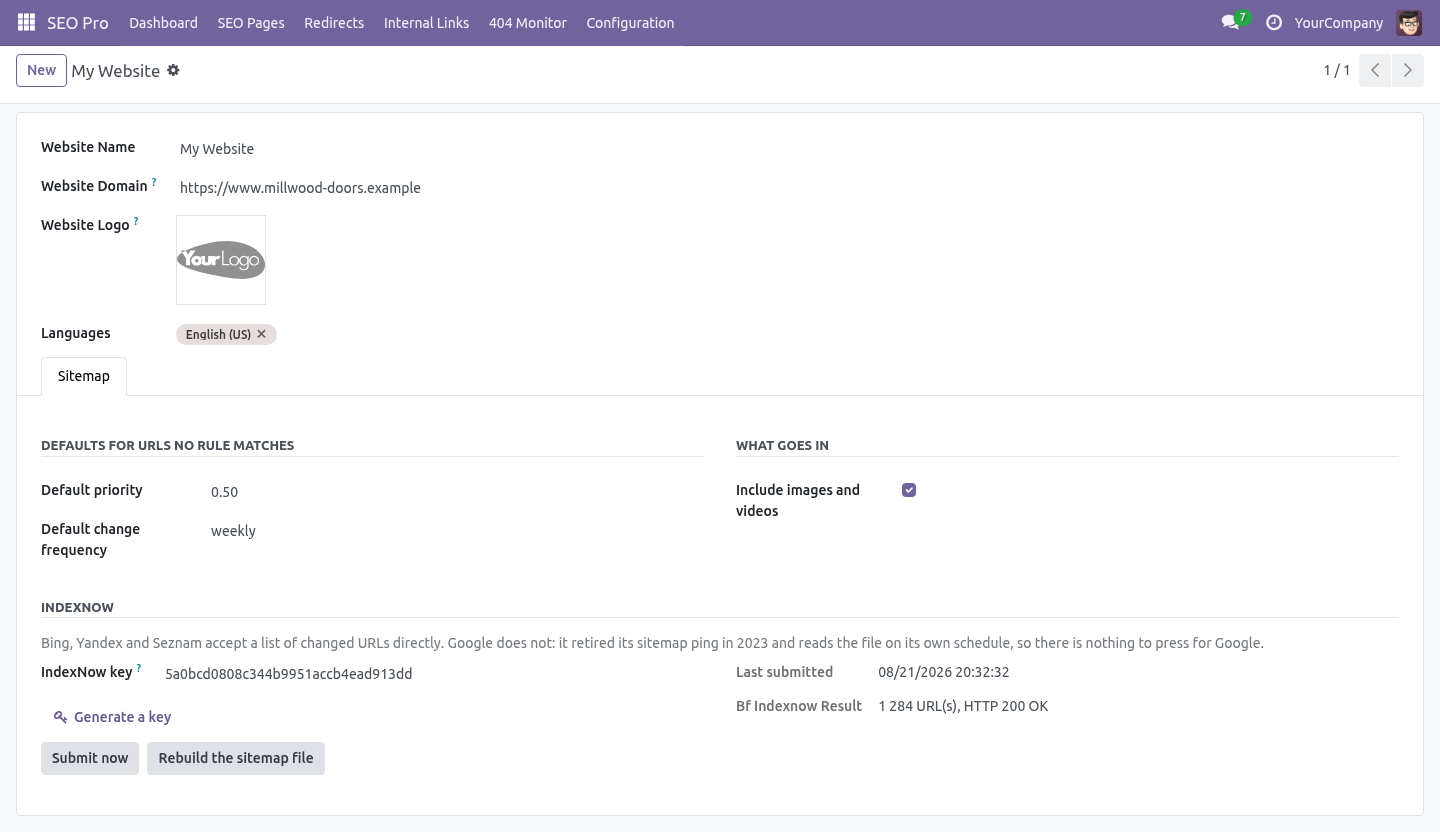The height and width of the screenshot is (832, 1440).
Task: Click the user avatar in top bar
Action: (x=1409, y=22)
